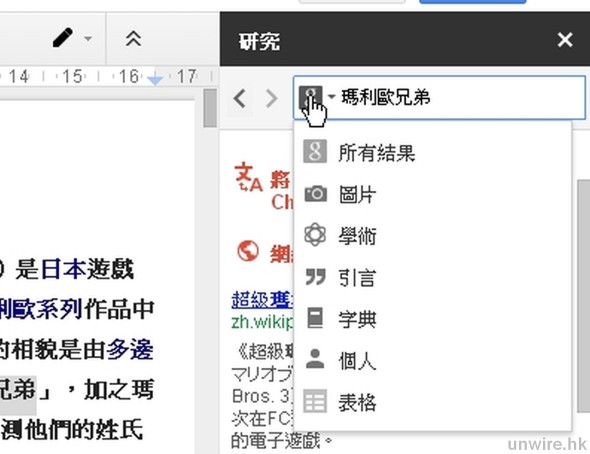Click the camera icon beside 圖片
Viewport: 590px width, 454px height.
pyautogui.click(x=315, y=193)
